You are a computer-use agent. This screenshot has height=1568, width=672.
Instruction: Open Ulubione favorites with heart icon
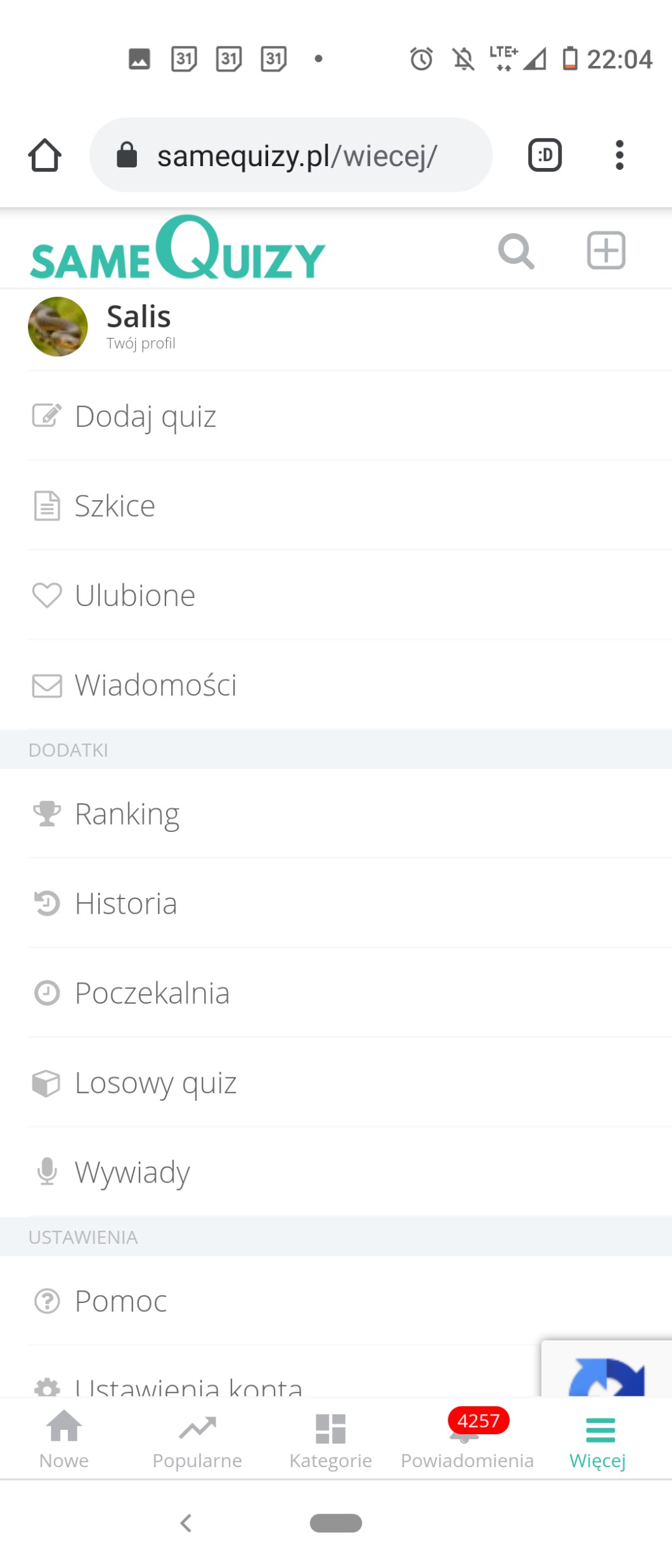coord(134,595)
